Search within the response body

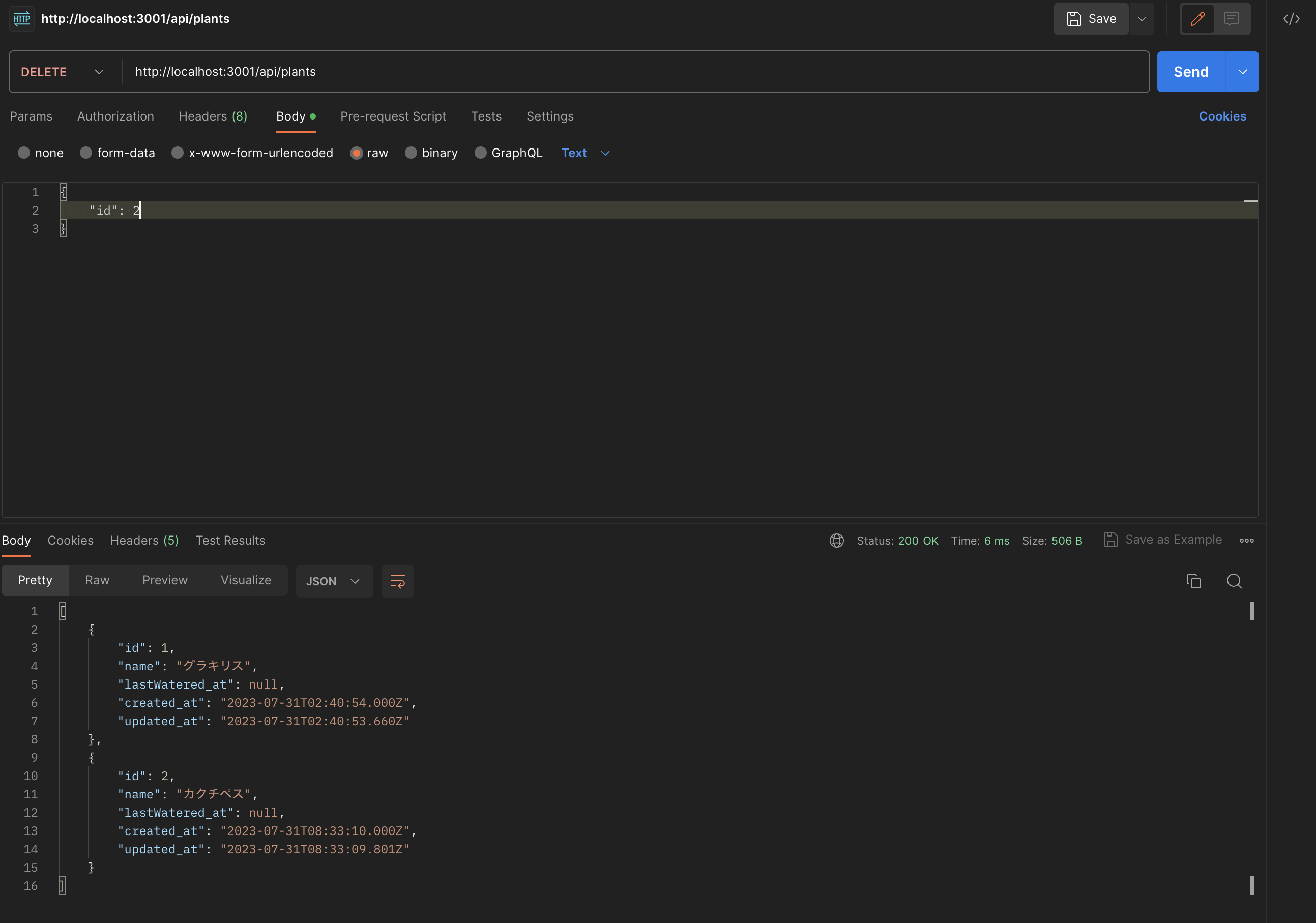coord(1234,581)
